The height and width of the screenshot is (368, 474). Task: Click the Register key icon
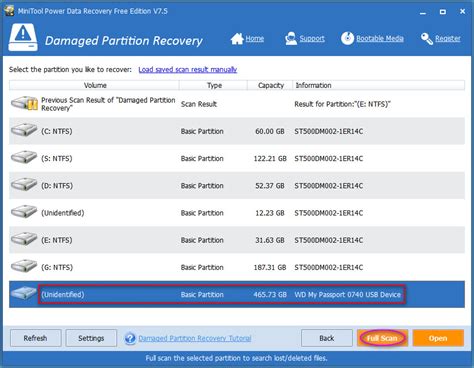click(427, 39)
